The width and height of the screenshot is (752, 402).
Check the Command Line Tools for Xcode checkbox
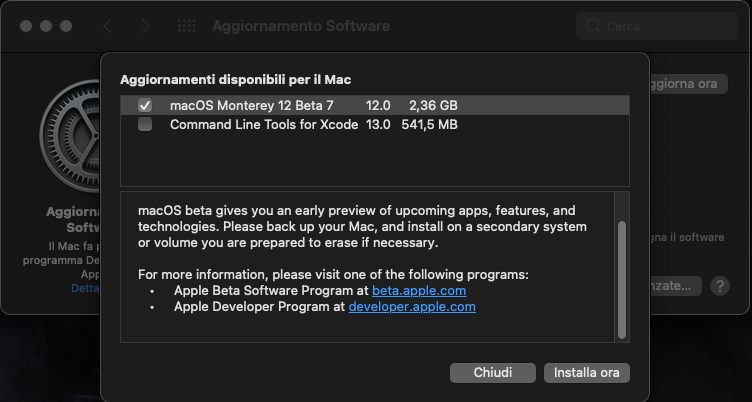[x=145, y=124]
